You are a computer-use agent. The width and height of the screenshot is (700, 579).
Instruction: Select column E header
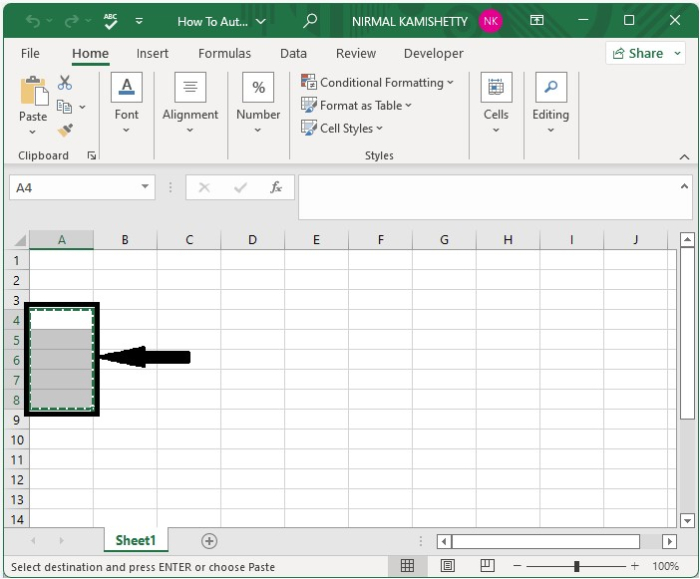click(316, 240)
